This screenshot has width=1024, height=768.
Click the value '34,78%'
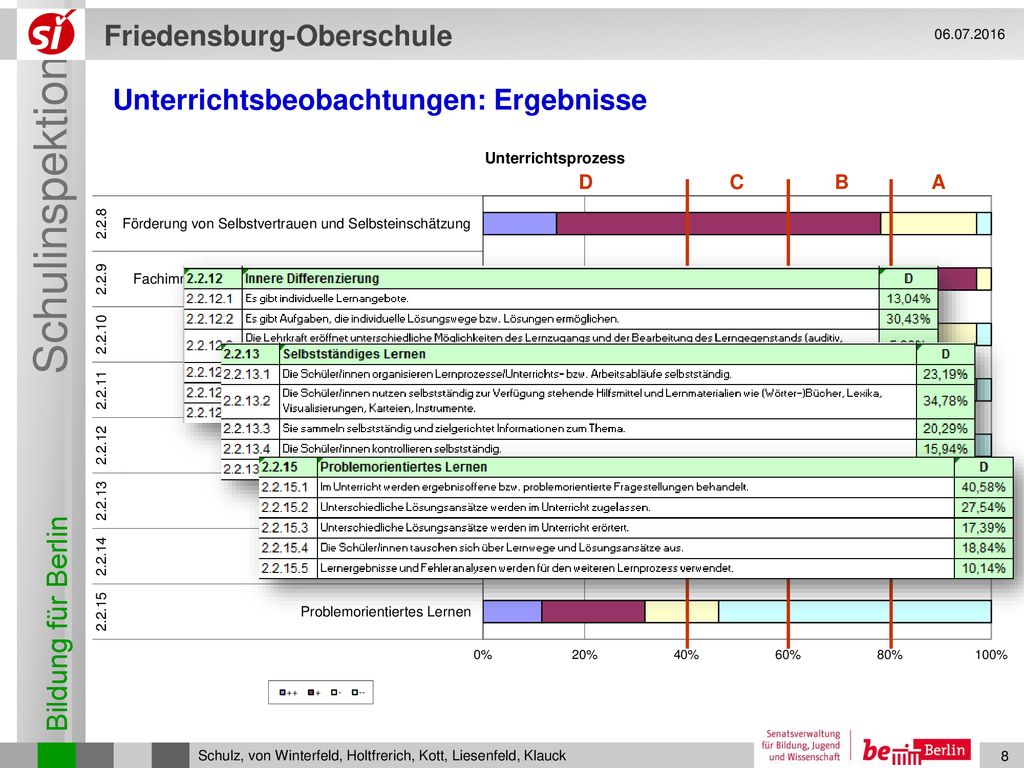tap(945, 400)
